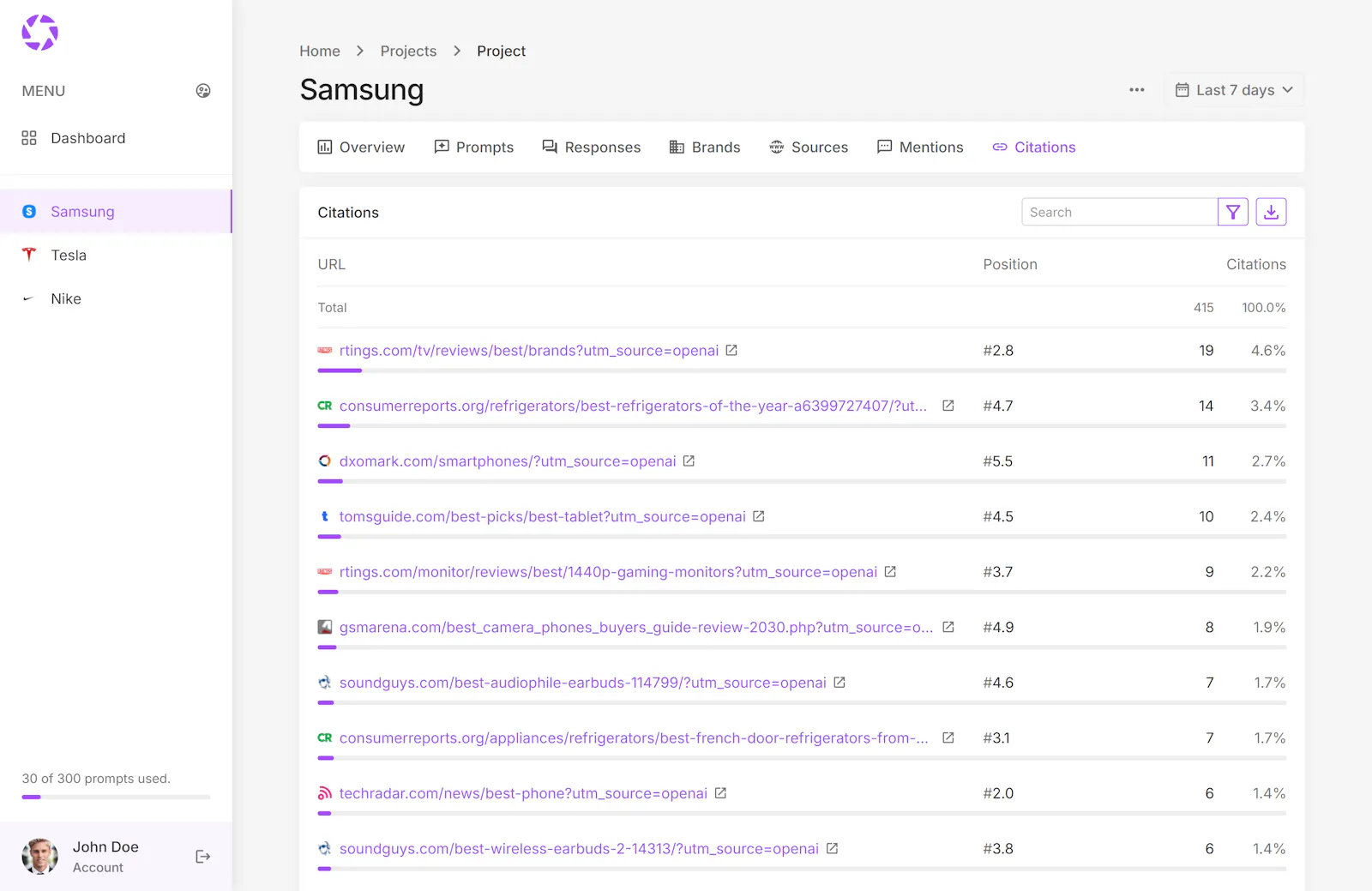Select the Citations tab
The width and height of the screenshot is (1372, 891).
point(1033,147)
